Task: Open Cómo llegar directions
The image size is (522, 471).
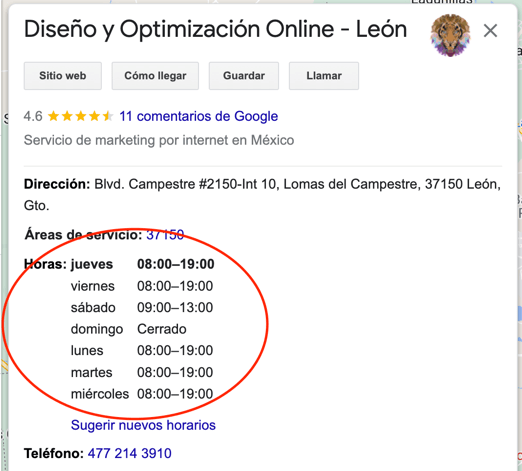Action: 155,76
